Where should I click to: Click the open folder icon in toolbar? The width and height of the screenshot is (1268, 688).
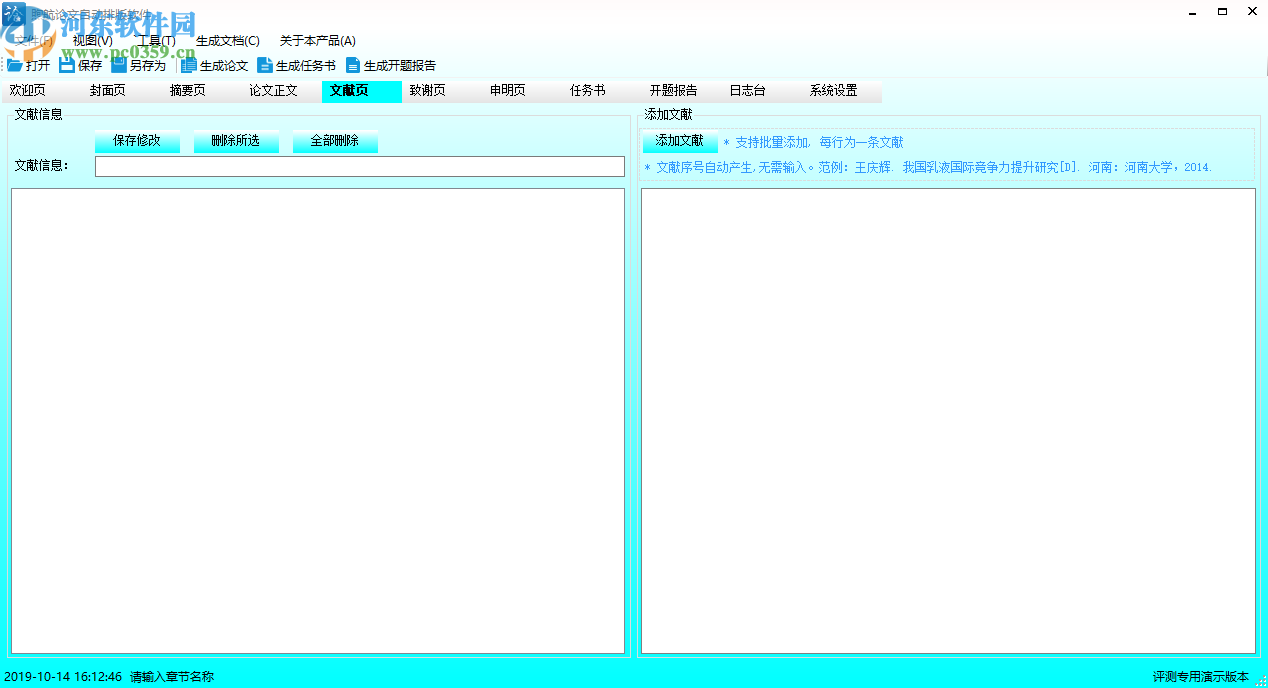(x=15, y=65)
